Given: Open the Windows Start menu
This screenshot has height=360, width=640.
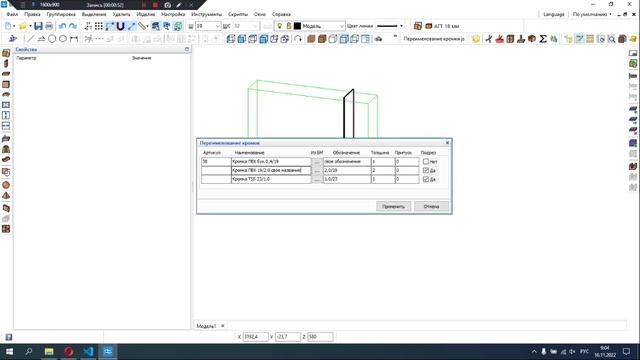Looking at the screenshot, I should [9, 351].
